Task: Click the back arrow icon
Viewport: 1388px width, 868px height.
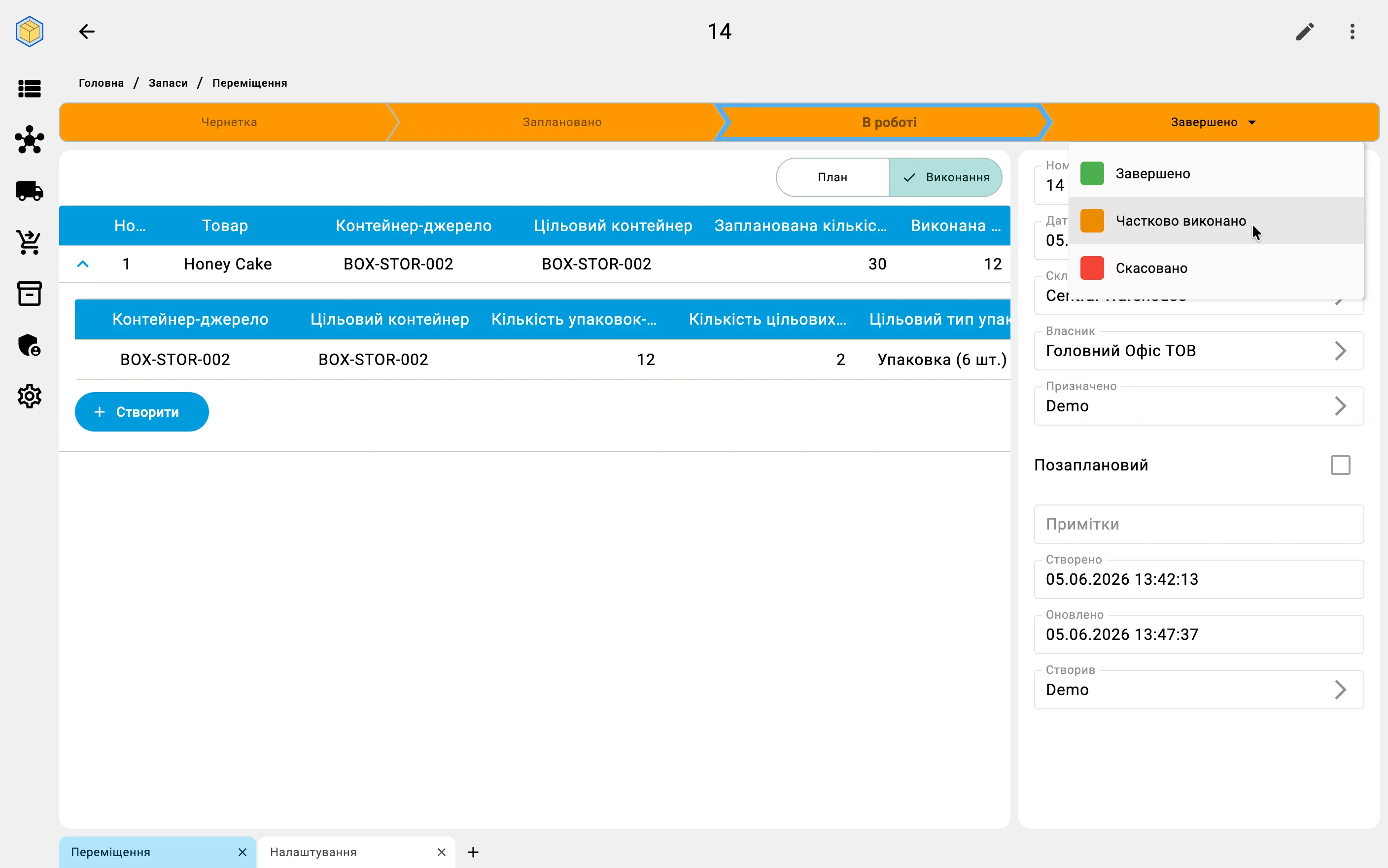Action: pyautogui.click(x=87, y=31)
